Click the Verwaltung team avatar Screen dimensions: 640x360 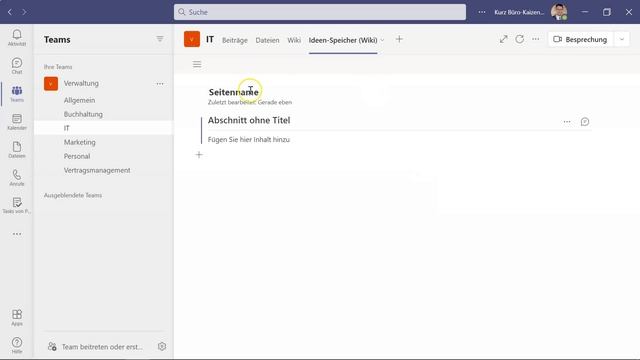point(51,84)
